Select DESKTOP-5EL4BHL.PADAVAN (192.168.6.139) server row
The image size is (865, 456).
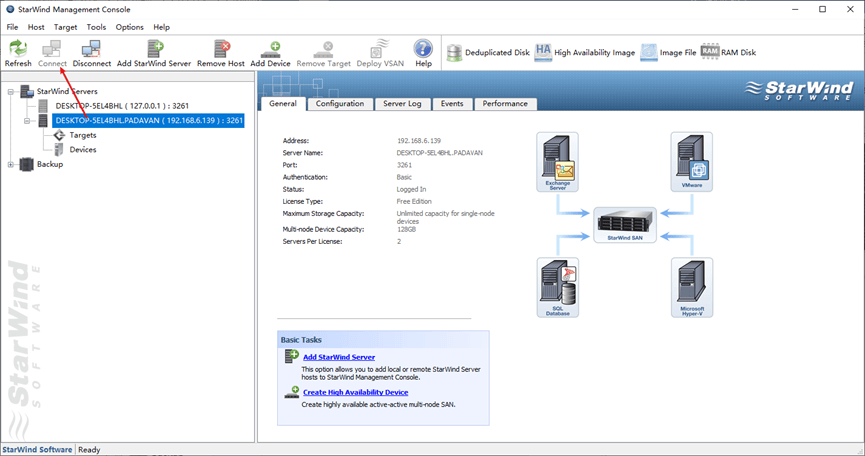click(148, 120)
